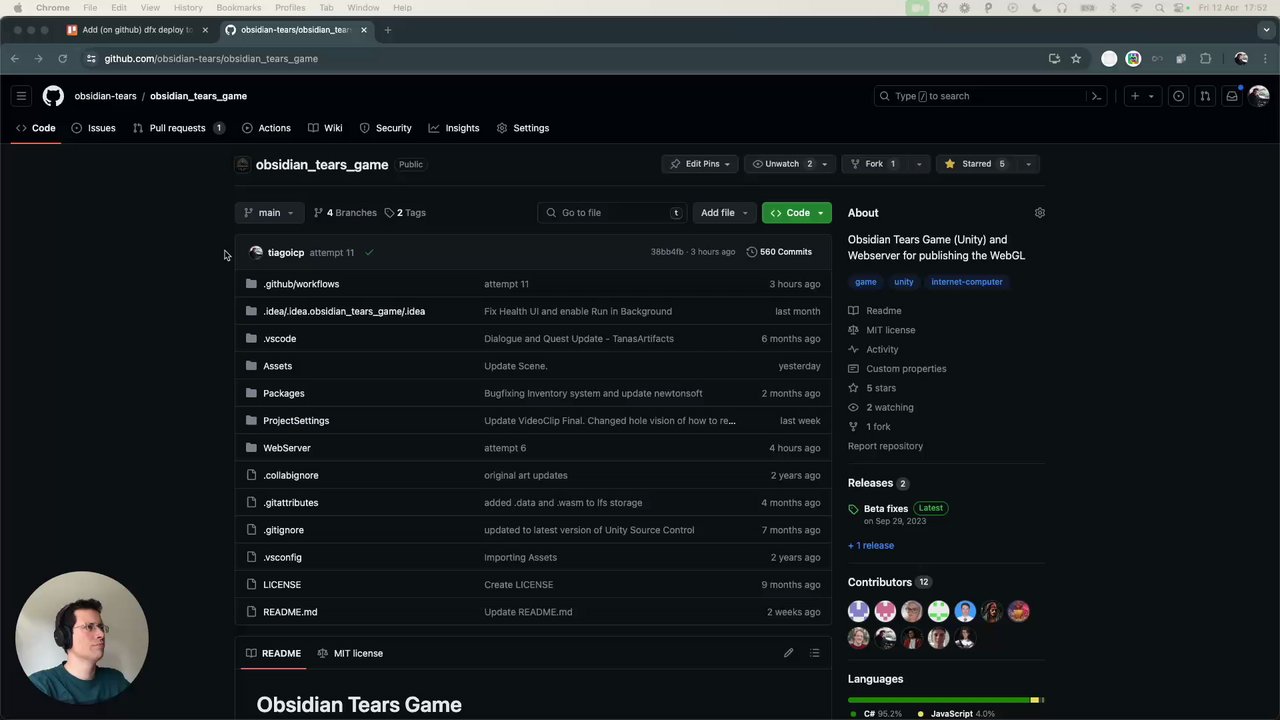Viewport: 1280px width, 720px height.
Task: Click the internet-computer topic tag
Action: tap(966, 282)
